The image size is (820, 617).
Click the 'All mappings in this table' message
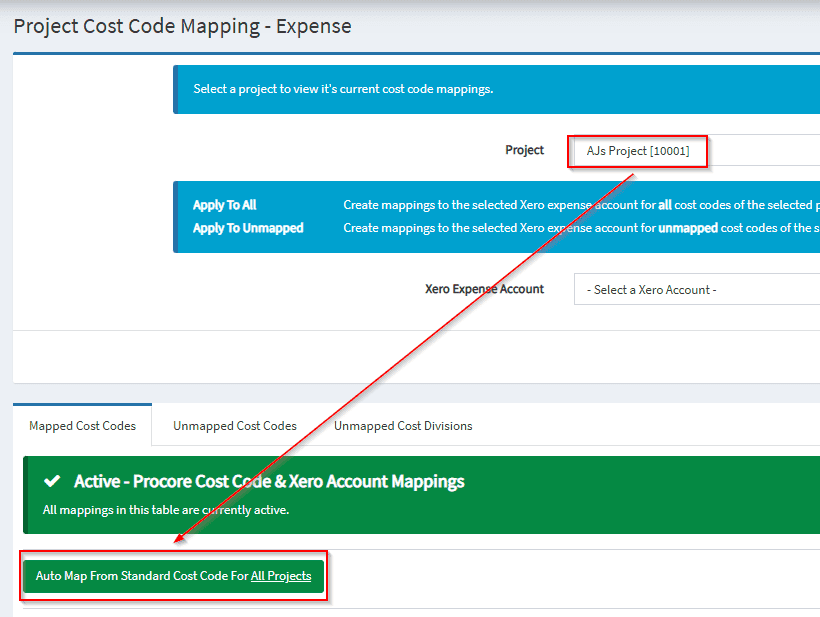coord(165,510)
